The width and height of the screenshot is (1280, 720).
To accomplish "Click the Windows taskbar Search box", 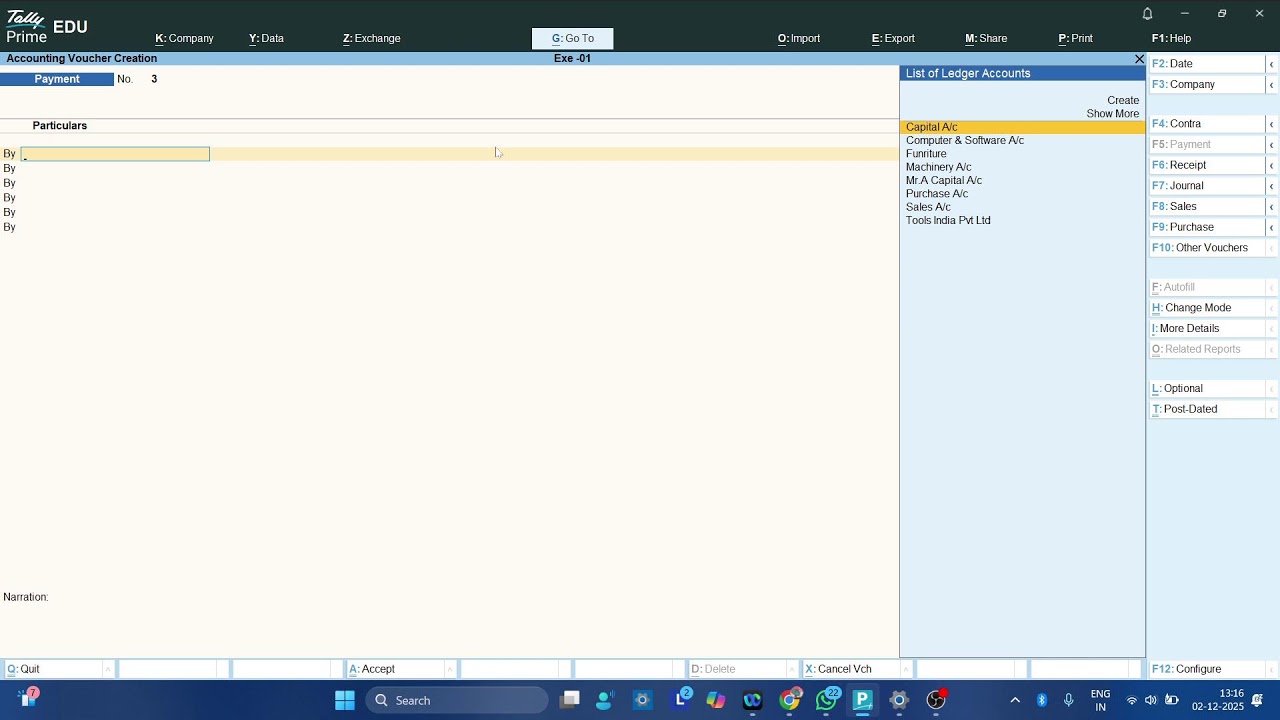I will click(457, 700).
